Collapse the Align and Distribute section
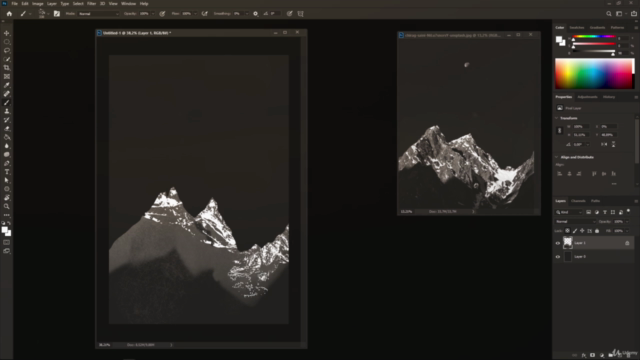 (557, 157)
